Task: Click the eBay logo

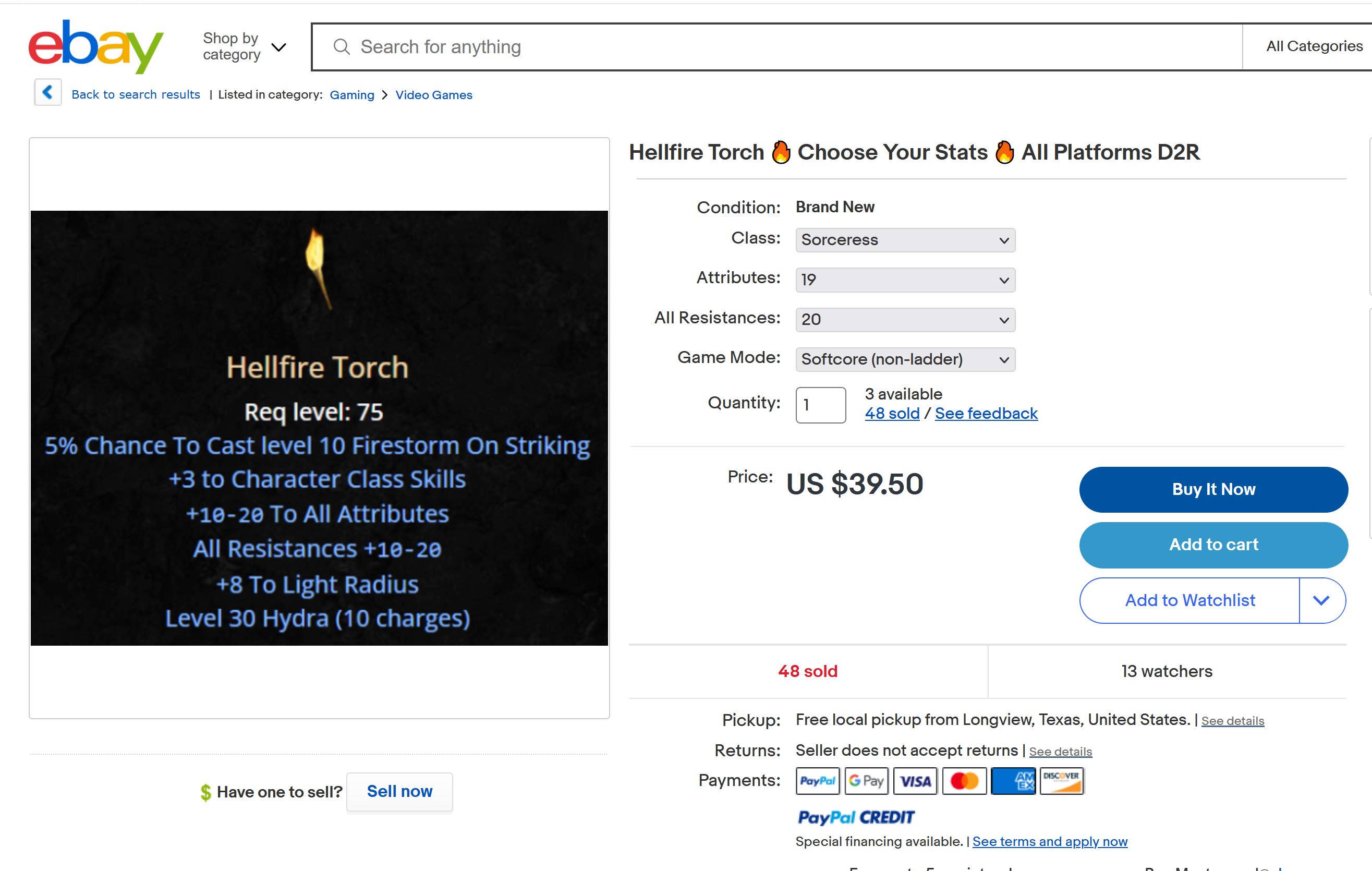Action: [x=96, y=46]
